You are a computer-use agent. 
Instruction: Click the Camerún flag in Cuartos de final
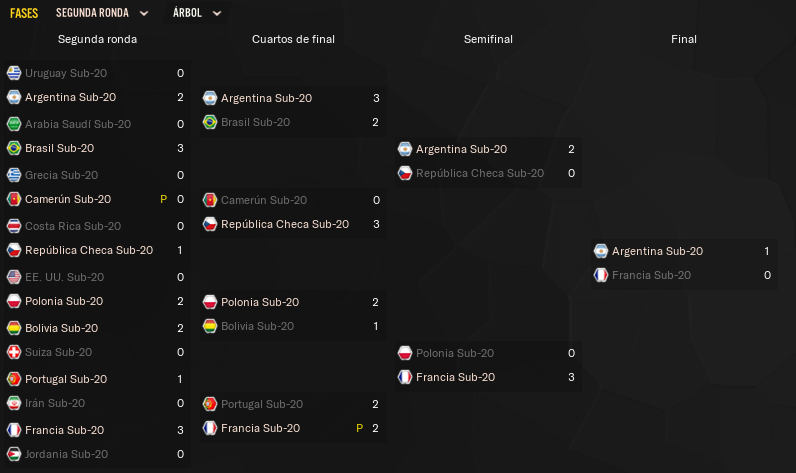click(x=210, y=200)
